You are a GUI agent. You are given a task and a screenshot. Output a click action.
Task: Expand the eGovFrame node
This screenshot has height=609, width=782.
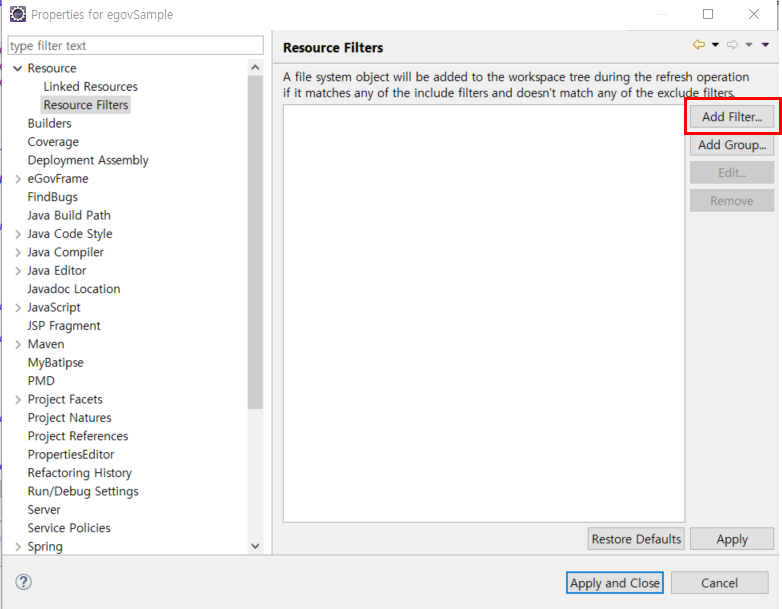click(18, 179)
